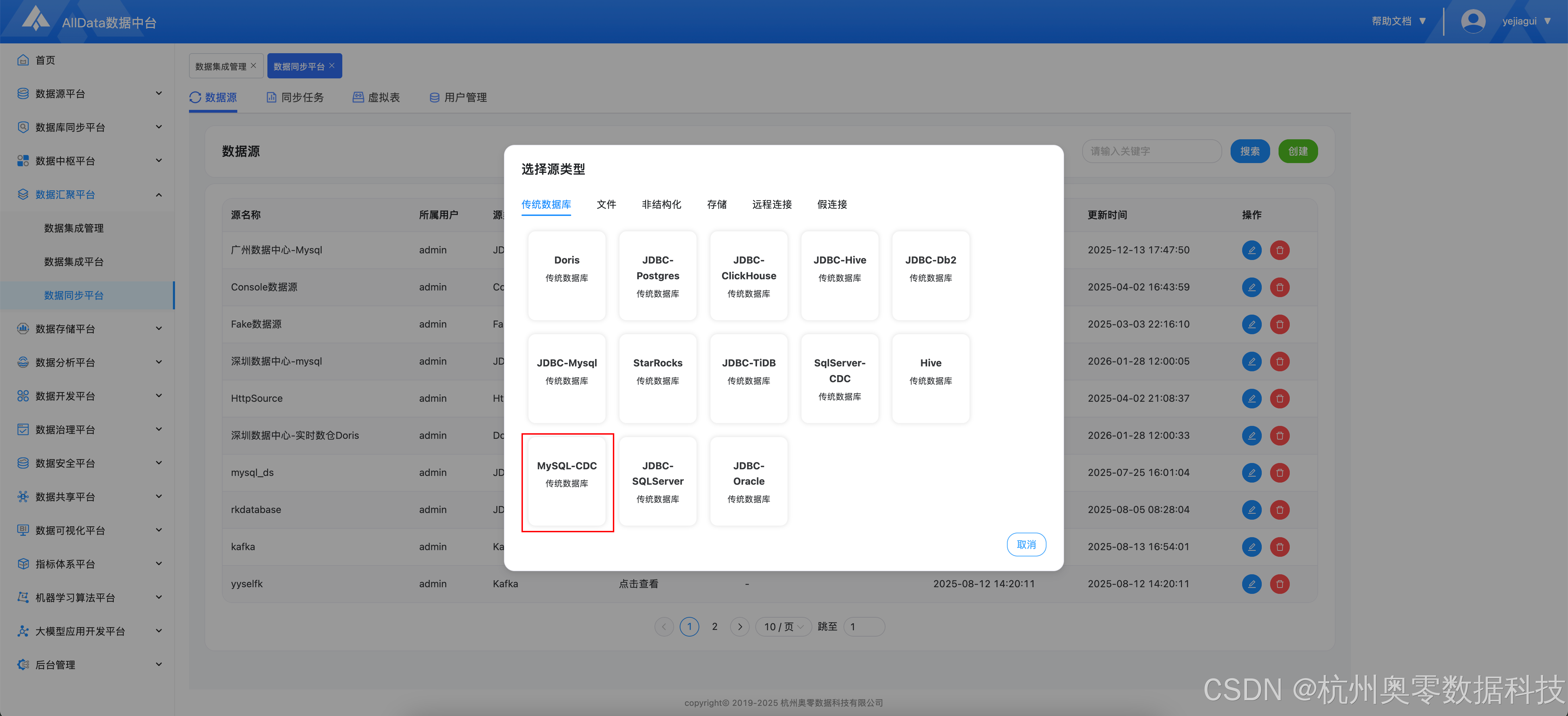Go to page 2 of results
Image resolution: width=1568 pixels, height=716 pixels.
pyautogui.click(x=714, y=626)
